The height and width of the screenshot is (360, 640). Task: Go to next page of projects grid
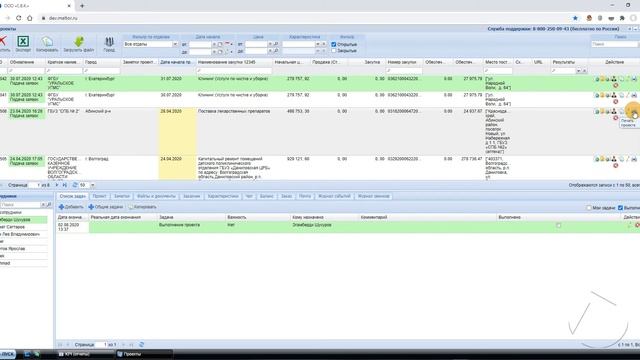57,185
